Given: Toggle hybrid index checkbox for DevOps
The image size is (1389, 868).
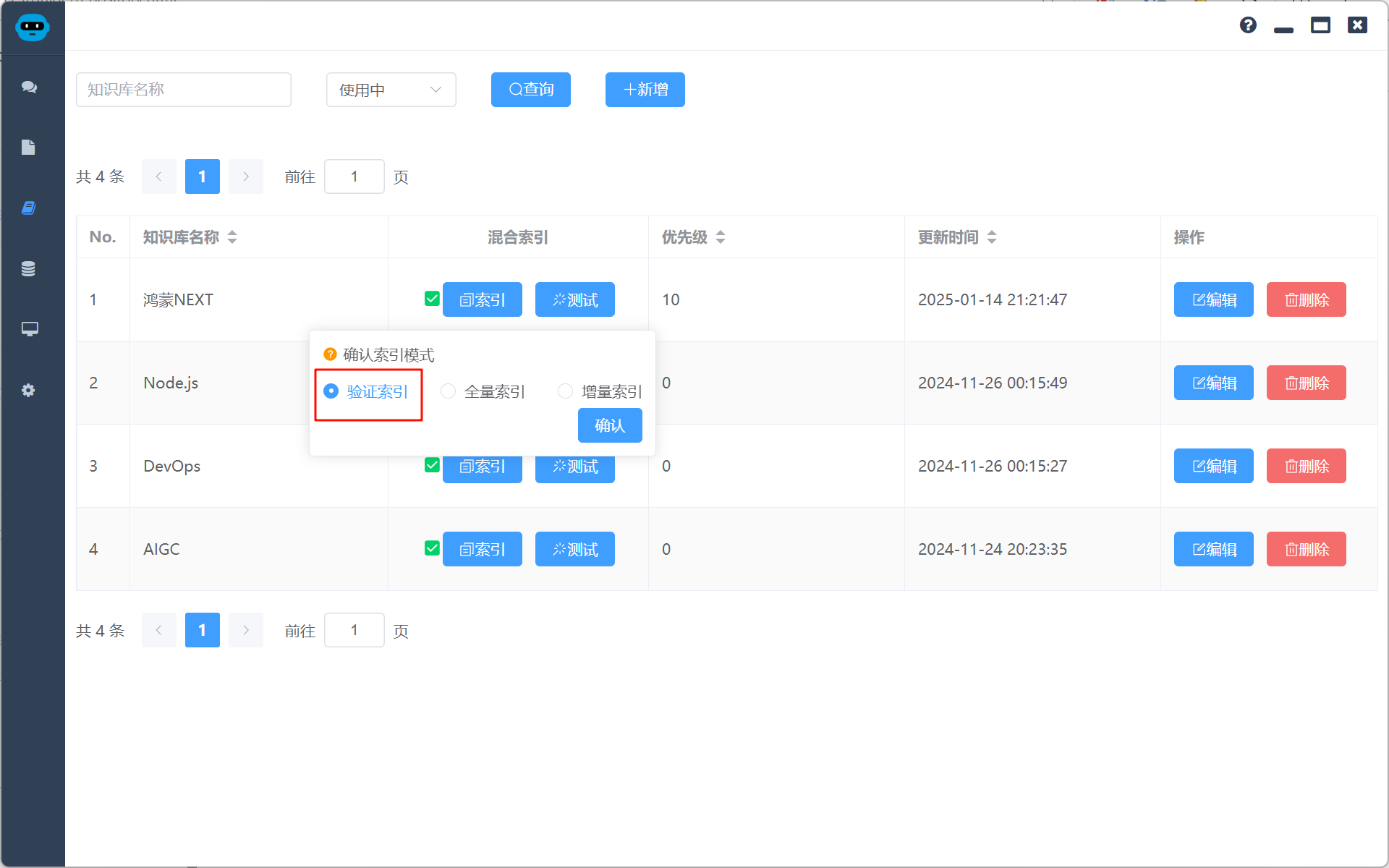Looking at the screenshot, I should click(432, 465).
